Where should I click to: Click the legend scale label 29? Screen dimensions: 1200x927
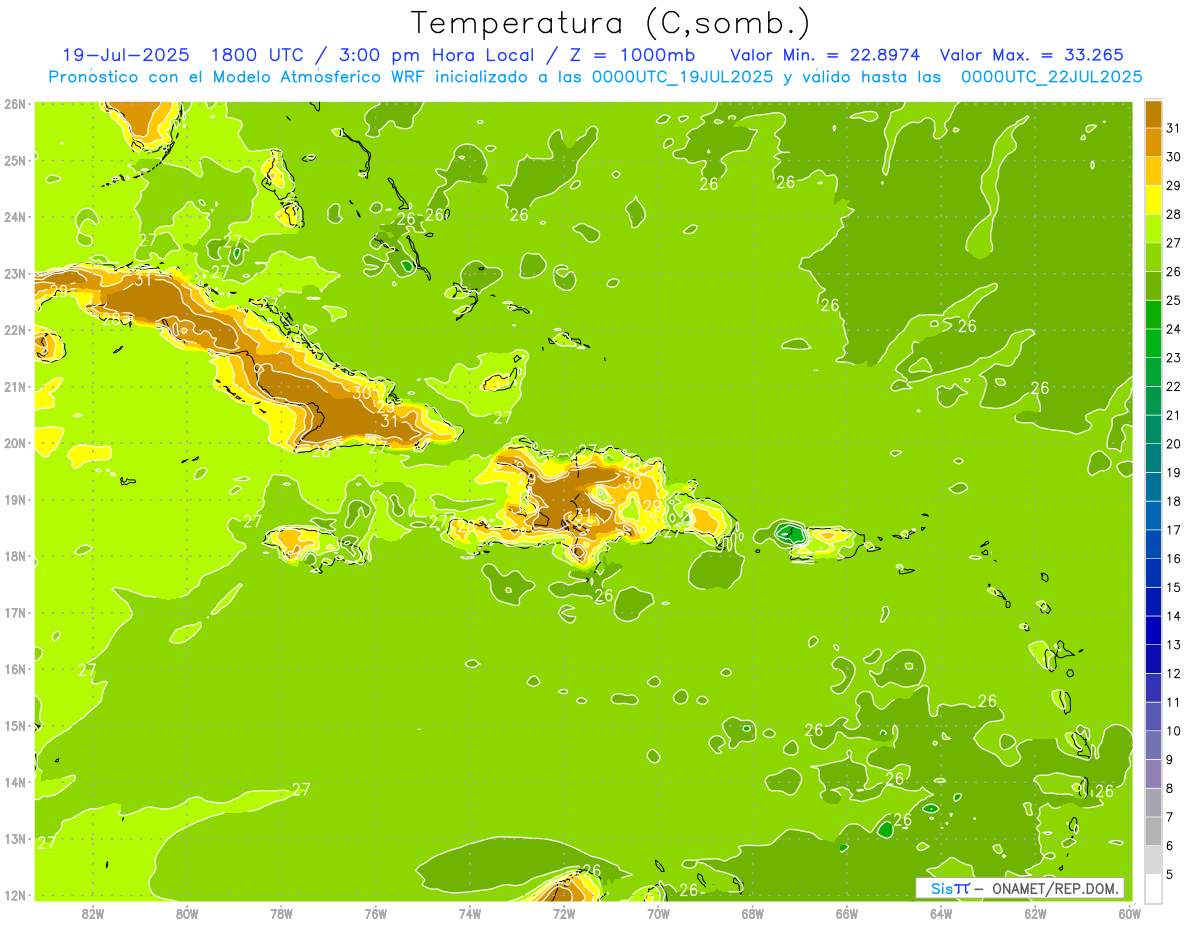tap(1173, 186)
